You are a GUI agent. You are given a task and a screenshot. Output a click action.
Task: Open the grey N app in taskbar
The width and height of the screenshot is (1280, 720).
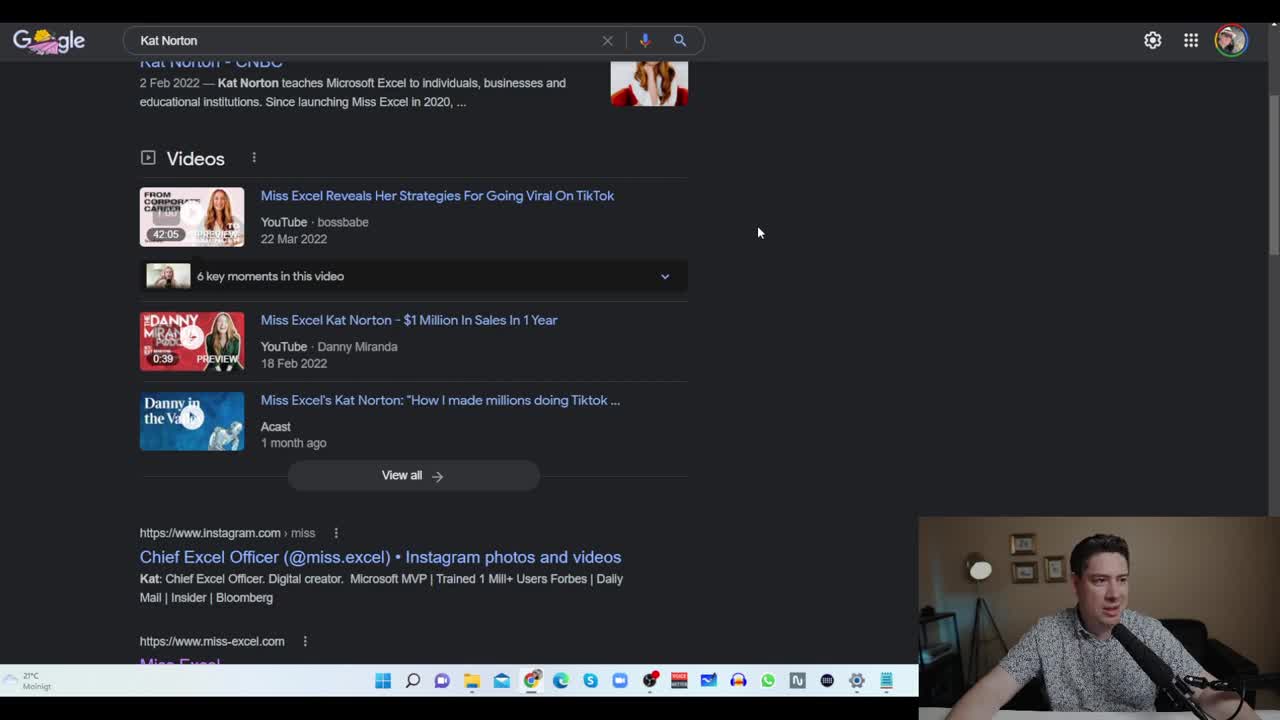797,681
